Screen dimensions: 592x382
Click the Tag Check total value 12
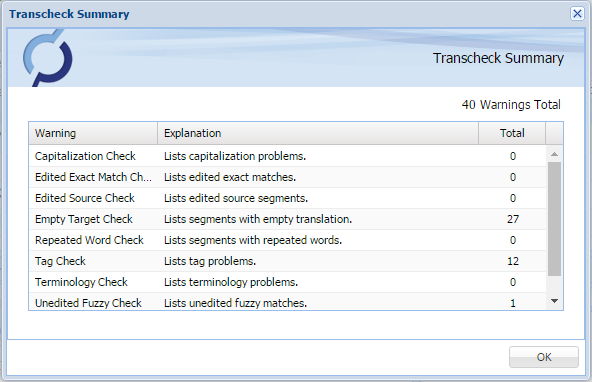point(513,261)
